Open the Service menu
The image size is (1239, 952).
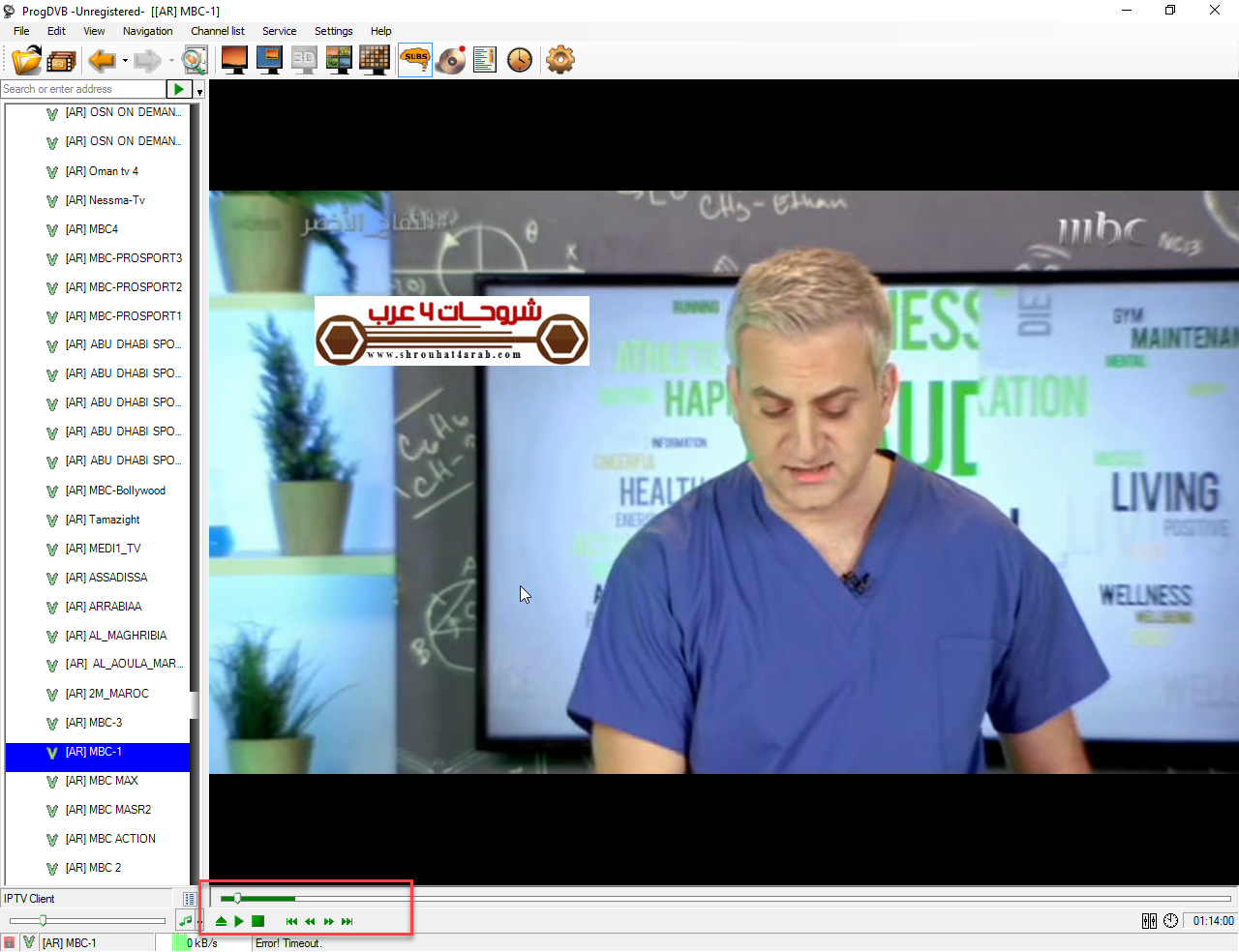pos(280,31)
